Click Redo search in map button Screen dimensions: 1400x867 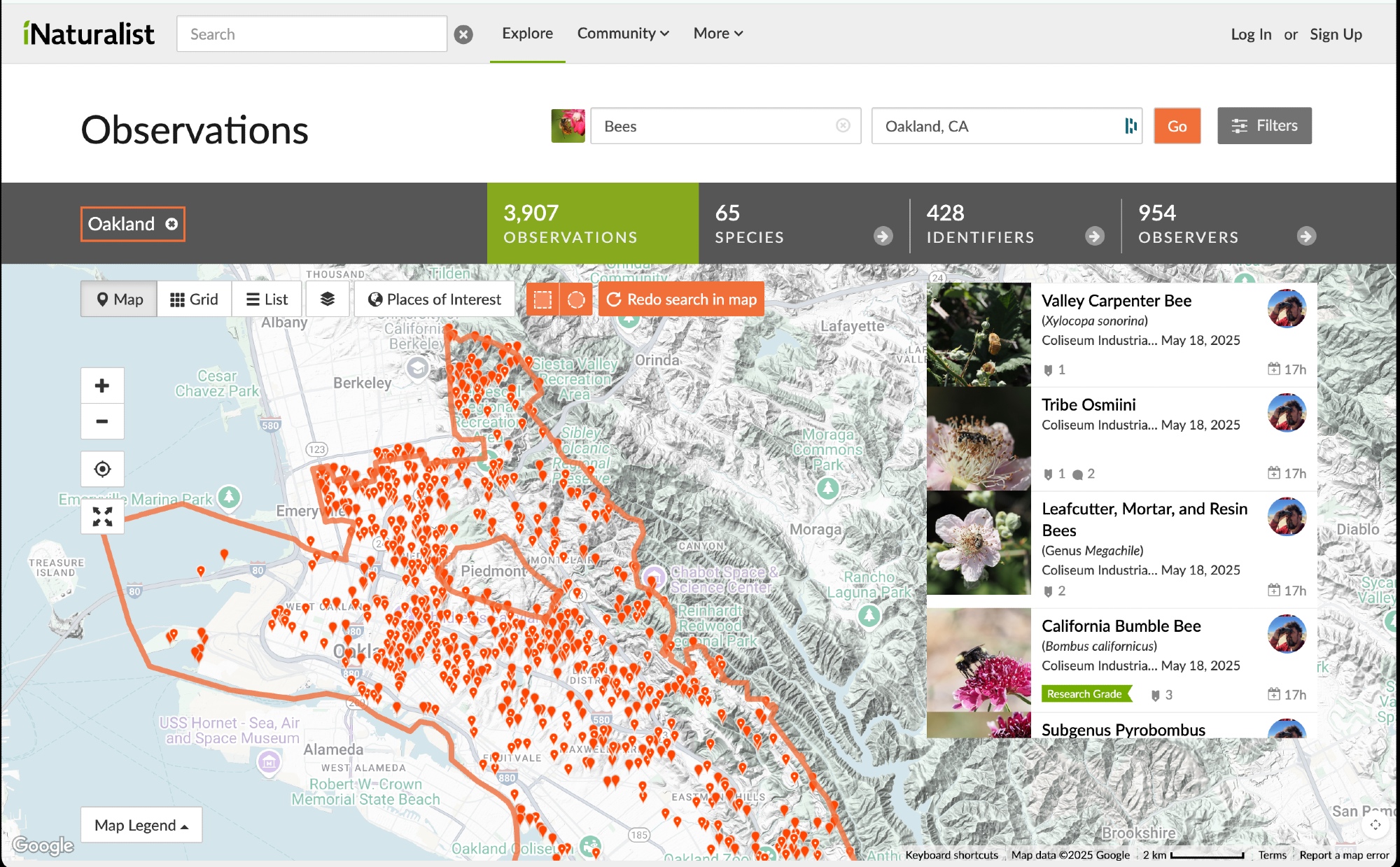pyautogui.click(x=681, y=299)
